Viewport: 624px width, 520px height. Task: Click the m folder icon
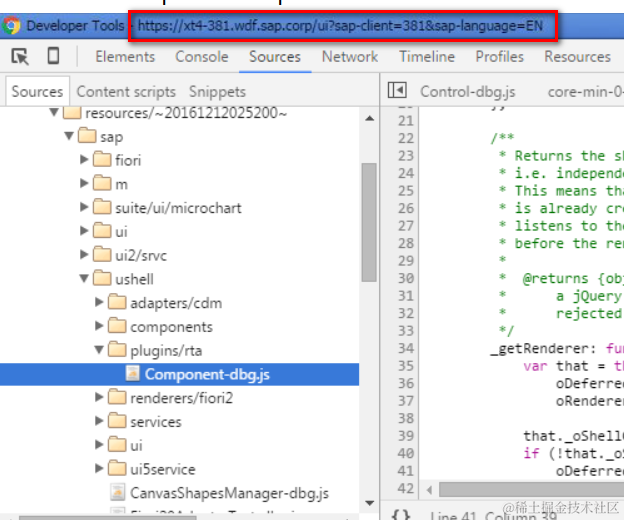(x=102, y=183)
